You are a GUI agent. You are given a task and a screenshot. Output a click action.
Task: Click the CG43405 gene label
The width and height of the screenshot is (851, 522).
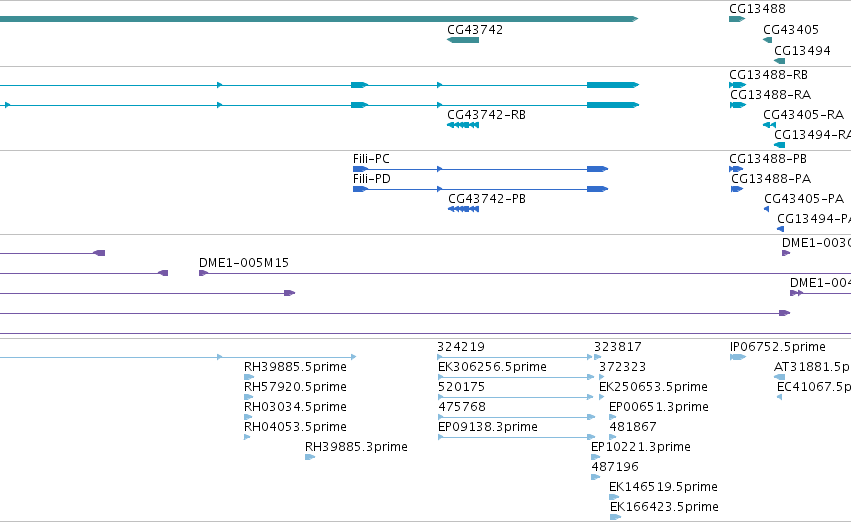tap(791, 30)
